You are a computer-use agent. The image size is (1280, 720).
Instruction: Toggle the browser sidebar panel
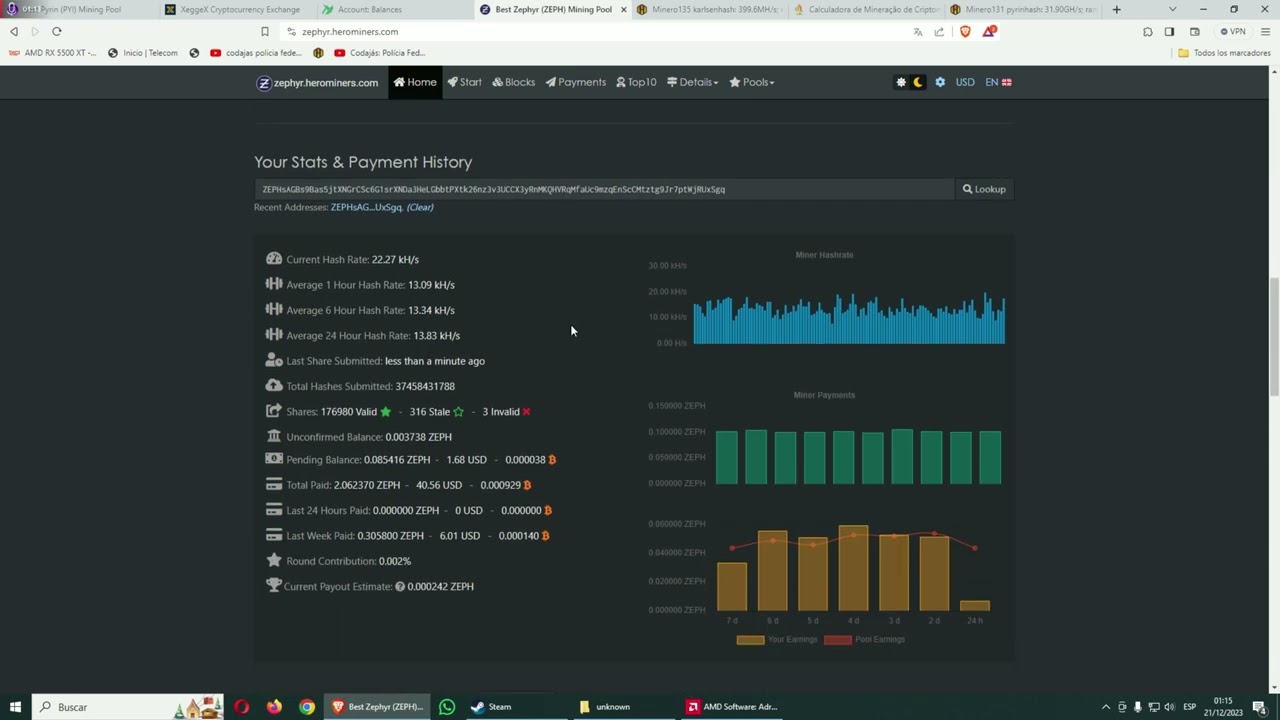coord(1169,32)
